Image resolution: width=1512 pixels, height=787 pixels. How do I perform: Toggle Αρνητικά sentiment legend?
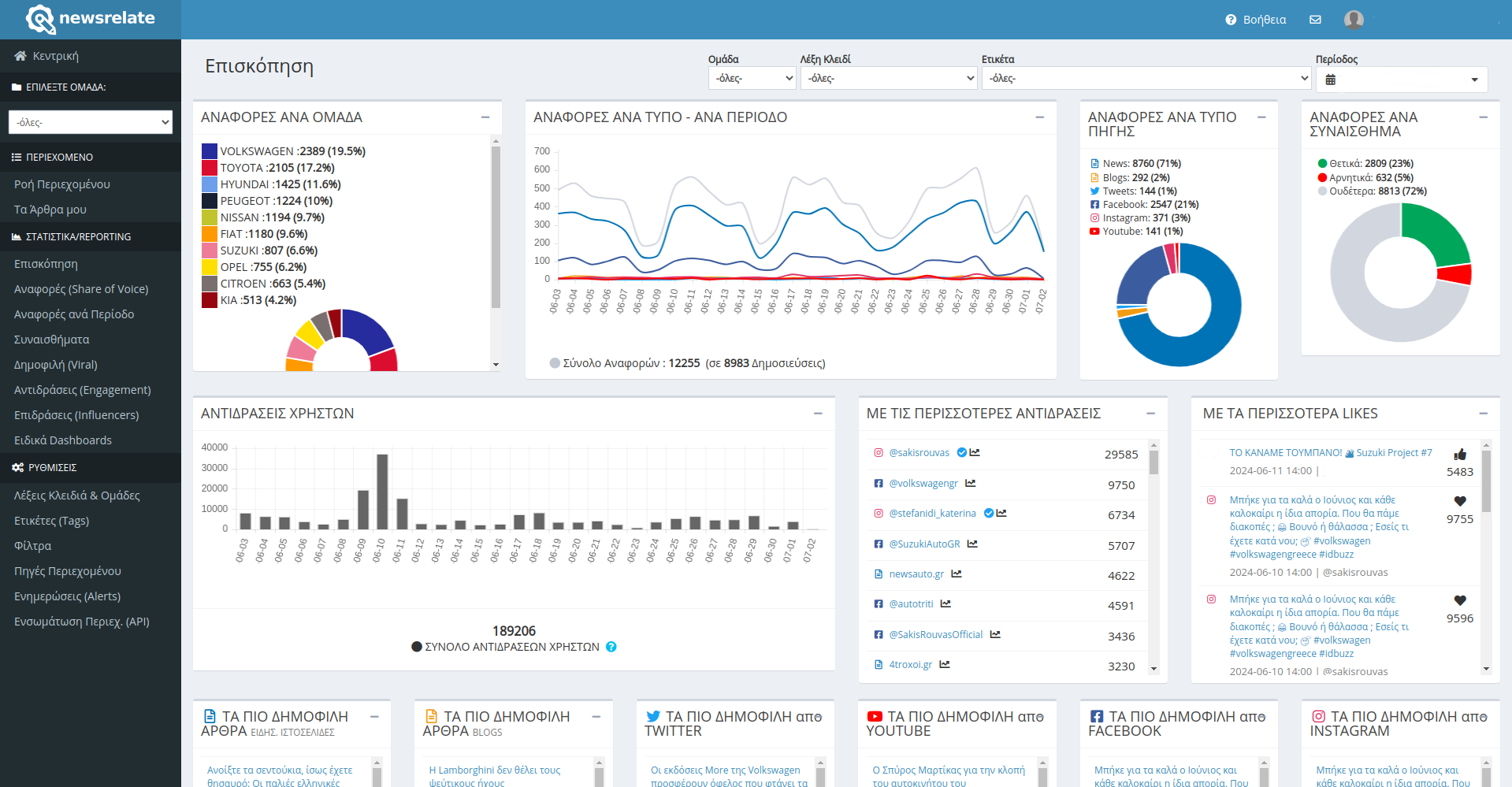[1323, 178]
